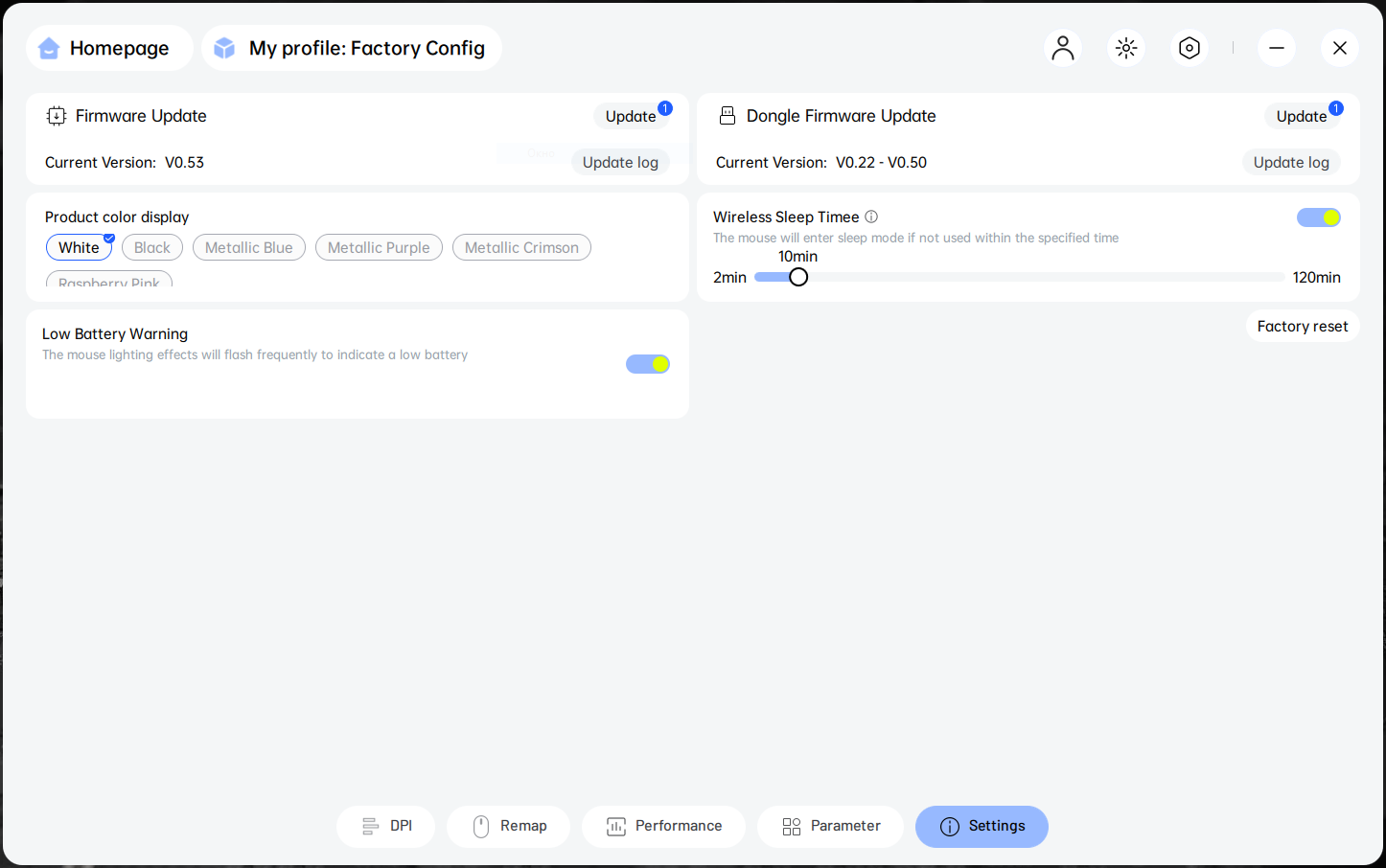Viewport: 1386px width, 868px height.
Task: Click the Homepage house icon
Action: [49, 48]
